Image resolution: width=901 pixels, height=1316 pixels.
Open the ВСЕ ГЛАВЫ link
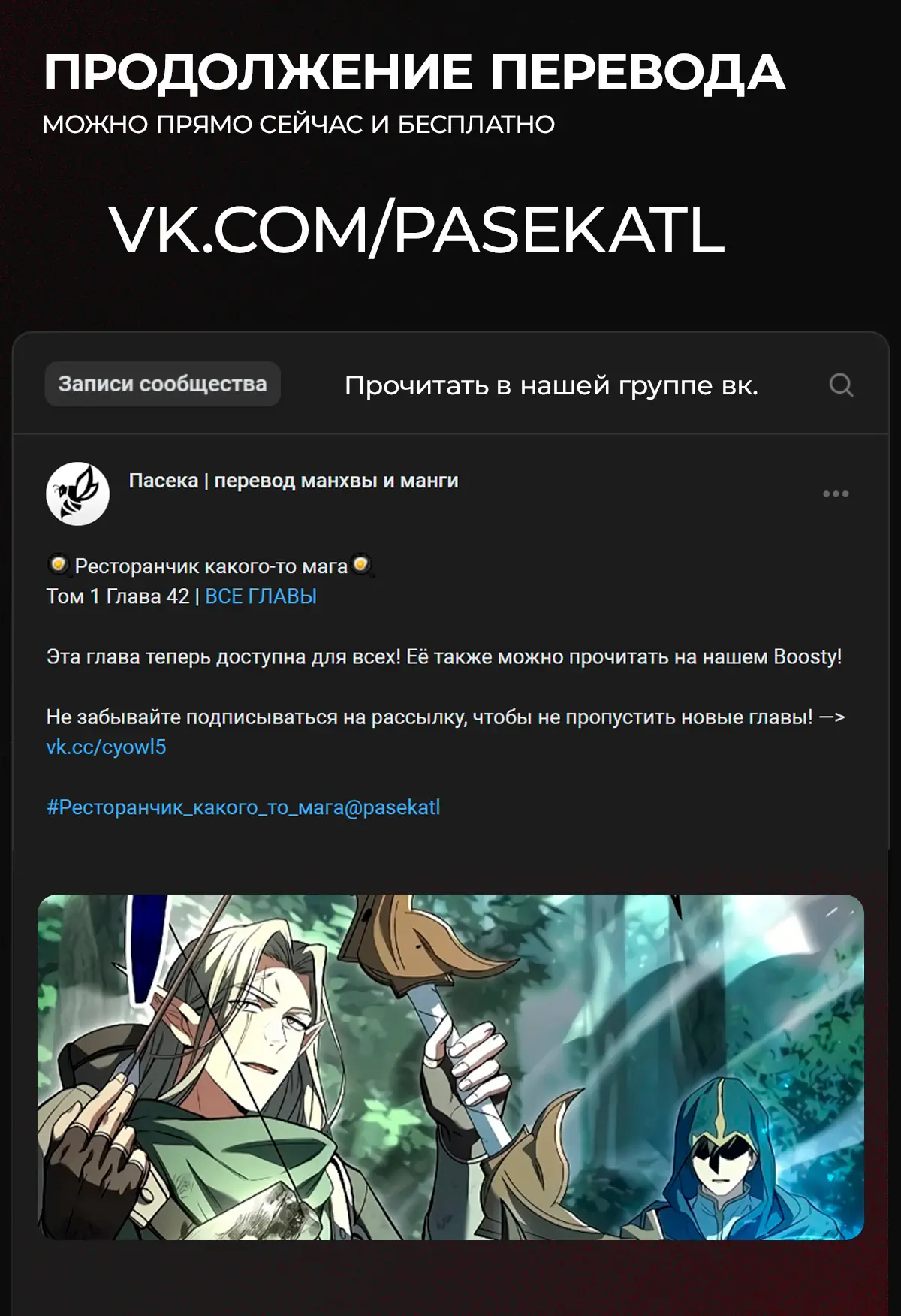(261, 596)
